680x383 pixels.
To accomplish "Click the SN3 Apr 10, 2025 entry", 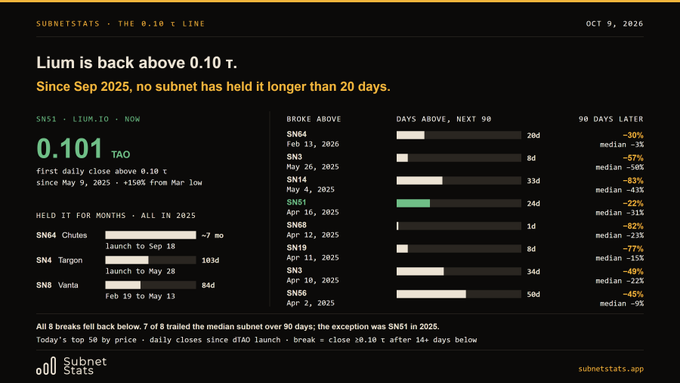I will [313, 275].
